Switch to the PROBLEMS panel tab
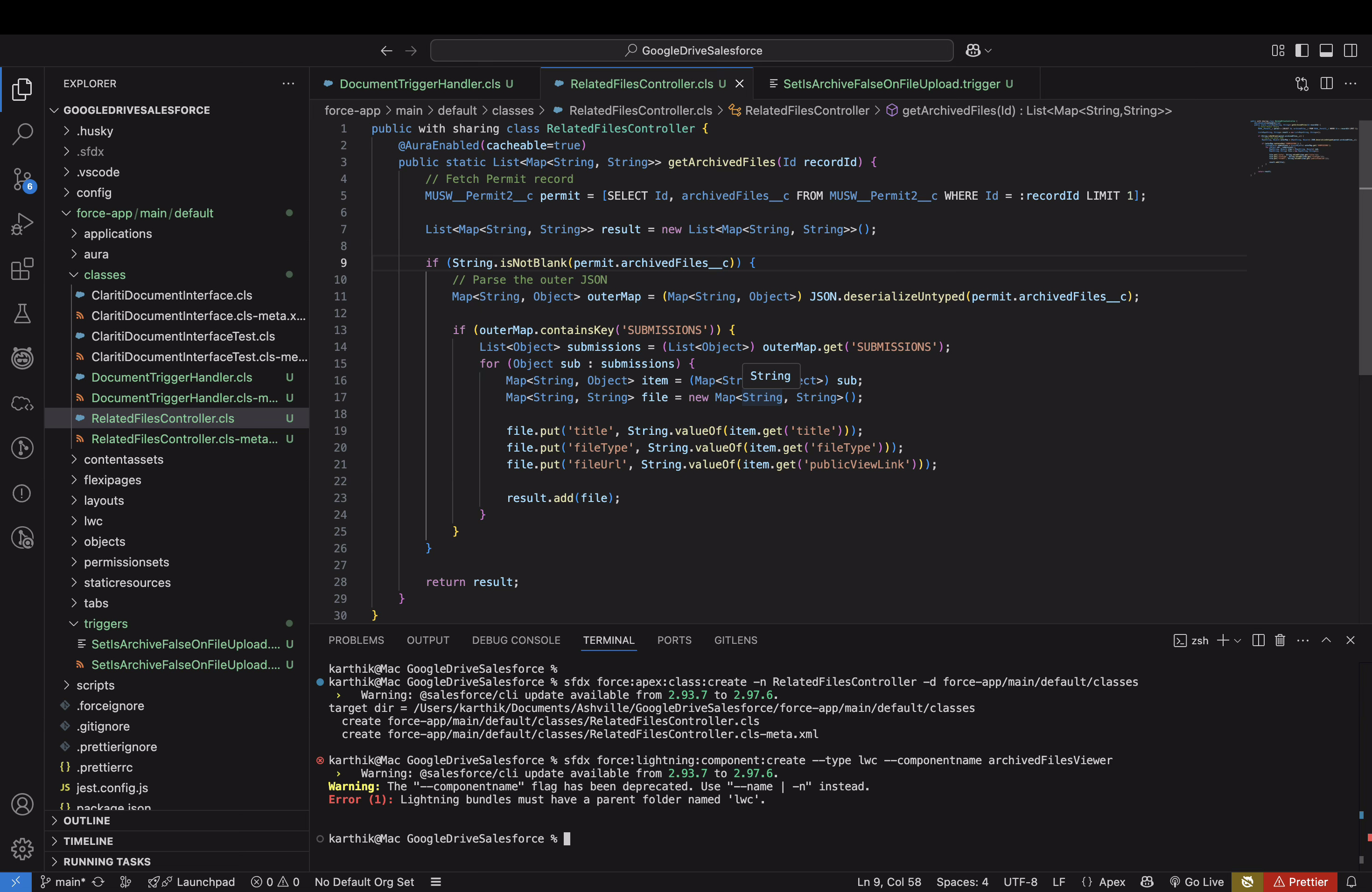The image size is (1372, 892). 356,640
